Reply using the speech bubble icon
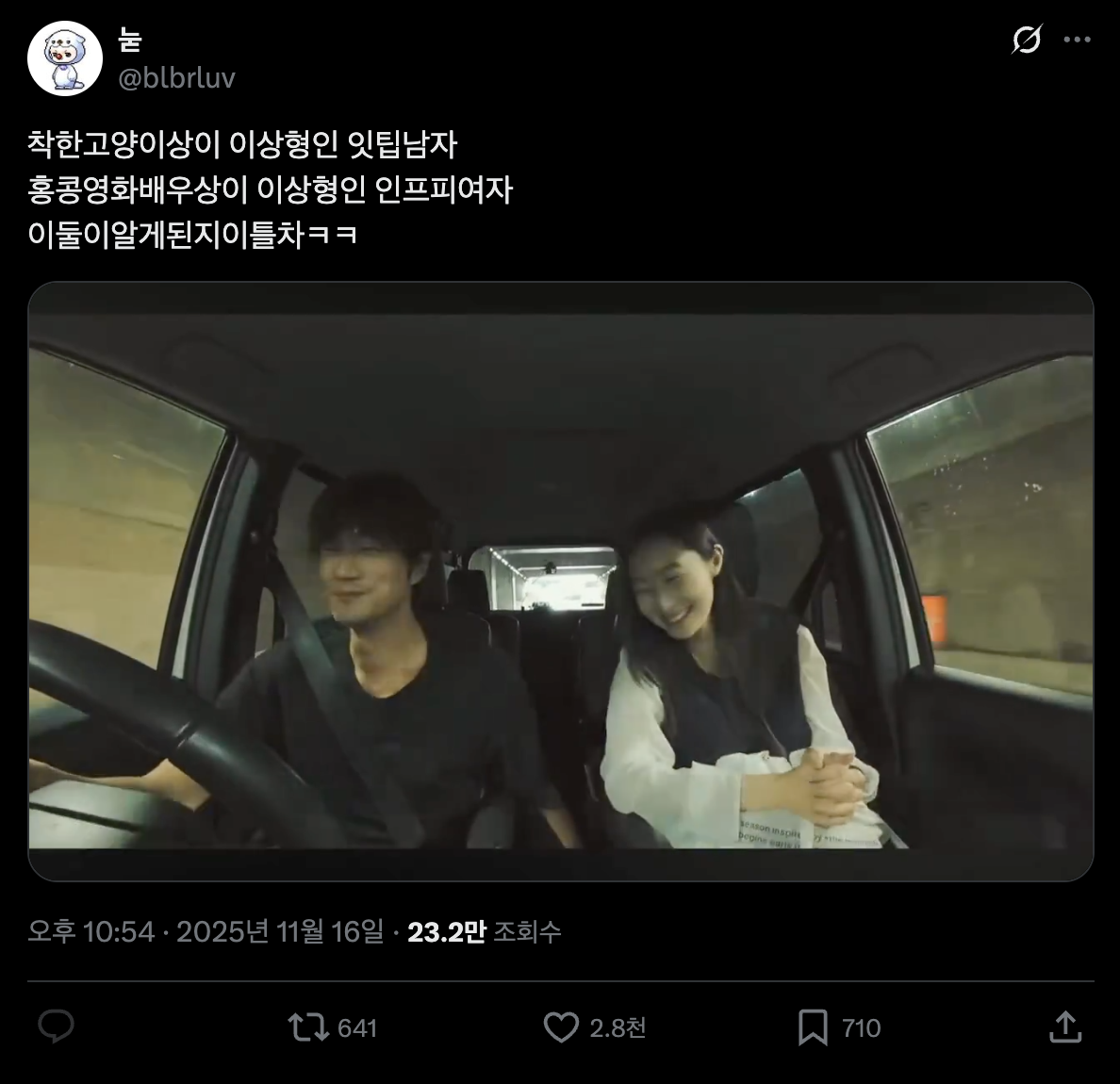 tap(56, 1027)
